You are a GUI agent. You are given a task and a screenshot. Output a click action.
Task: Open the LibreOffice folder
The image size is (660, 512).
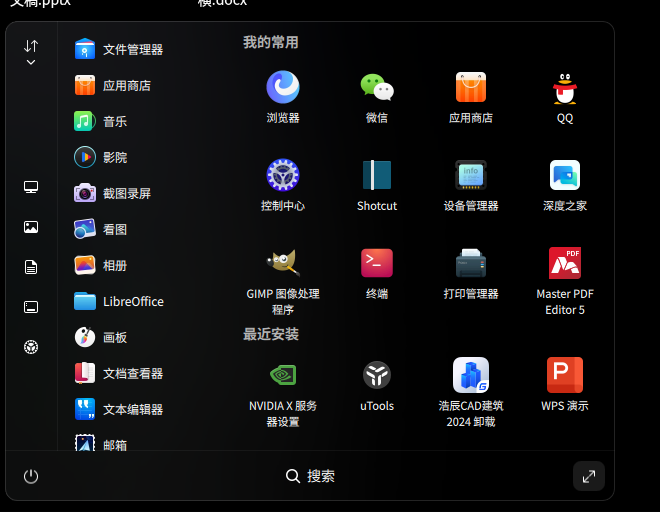click(119, 301)
